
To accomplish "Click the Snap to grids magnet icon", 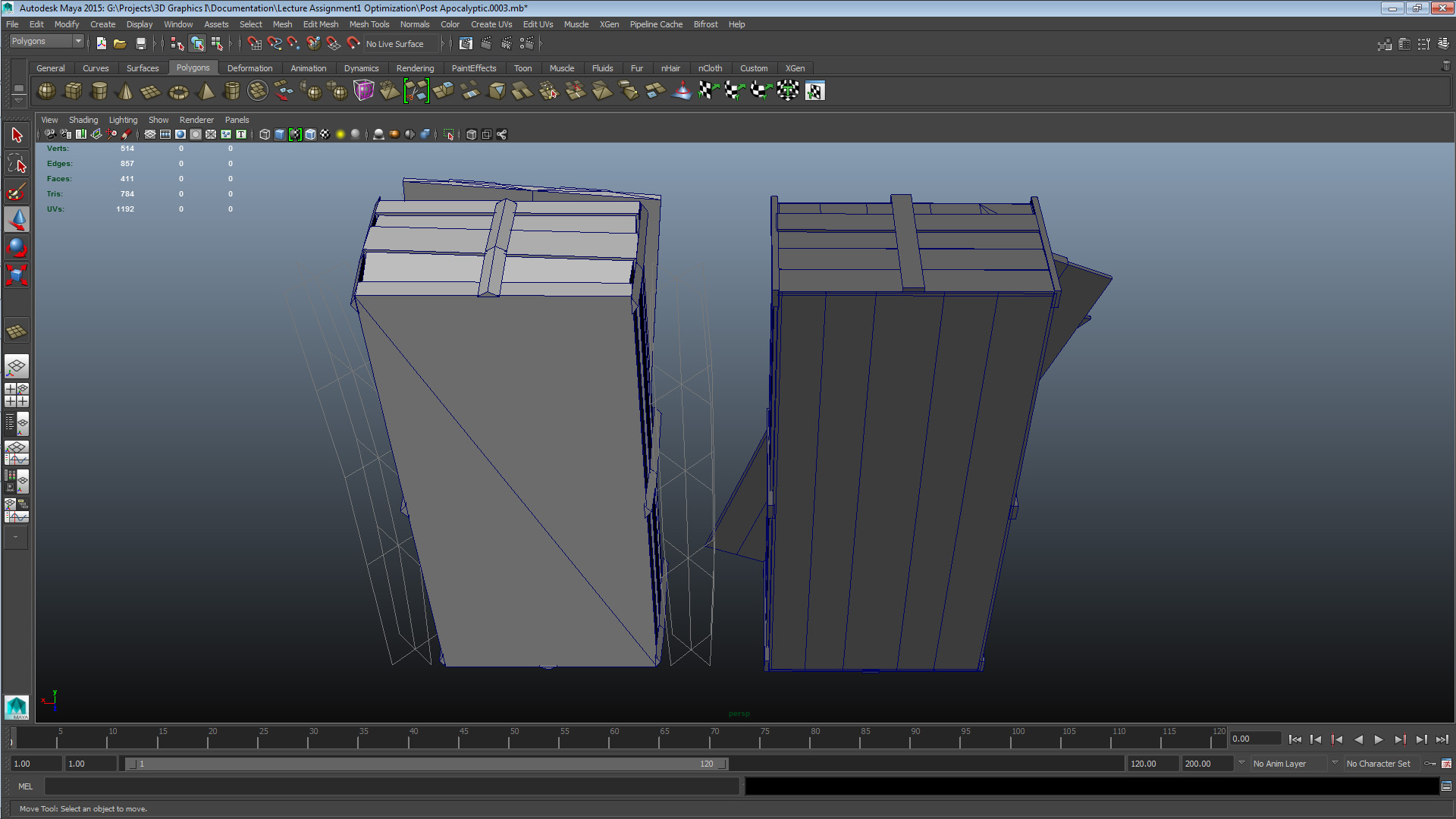I will (254, 44).
